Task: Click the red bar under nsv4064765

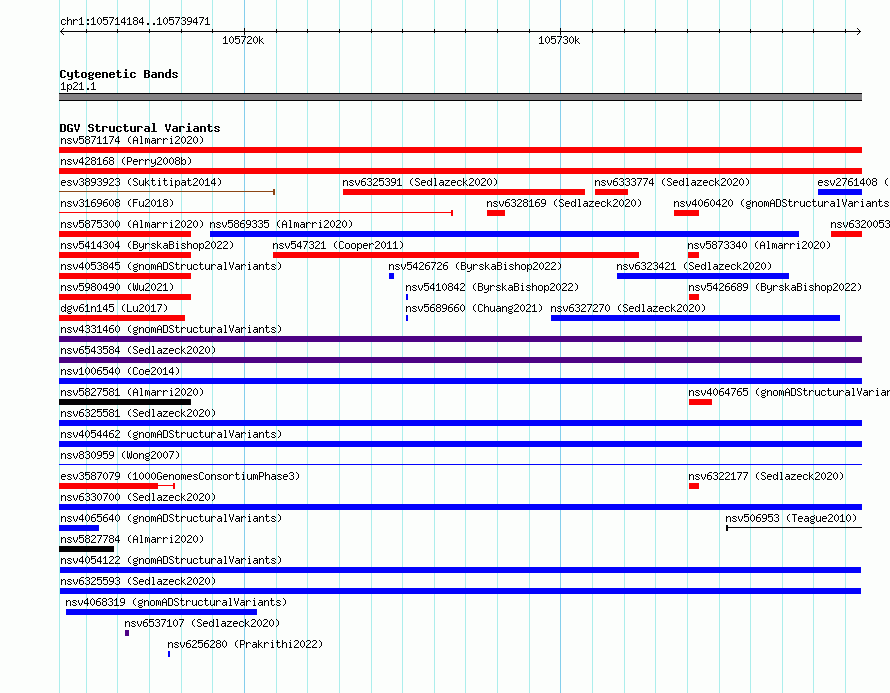Action: [700, 402]
